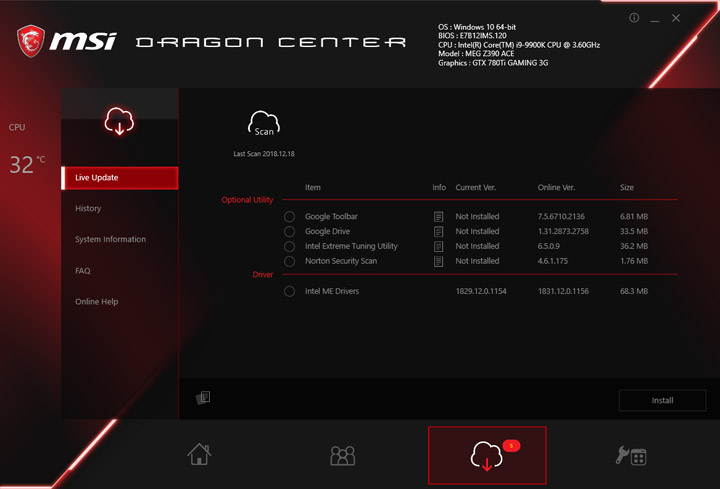Click the Size column header
Viewport: 720px width, 489px height.
click(x=627, y=187)
